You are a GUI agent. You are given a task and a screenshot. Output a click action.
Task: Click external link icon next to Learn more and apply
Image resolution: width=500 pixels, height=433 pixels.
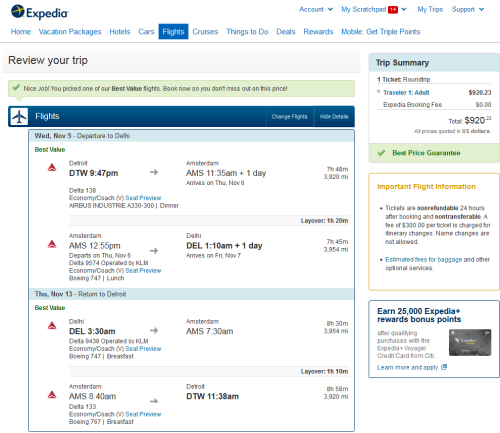coord(444,367)
